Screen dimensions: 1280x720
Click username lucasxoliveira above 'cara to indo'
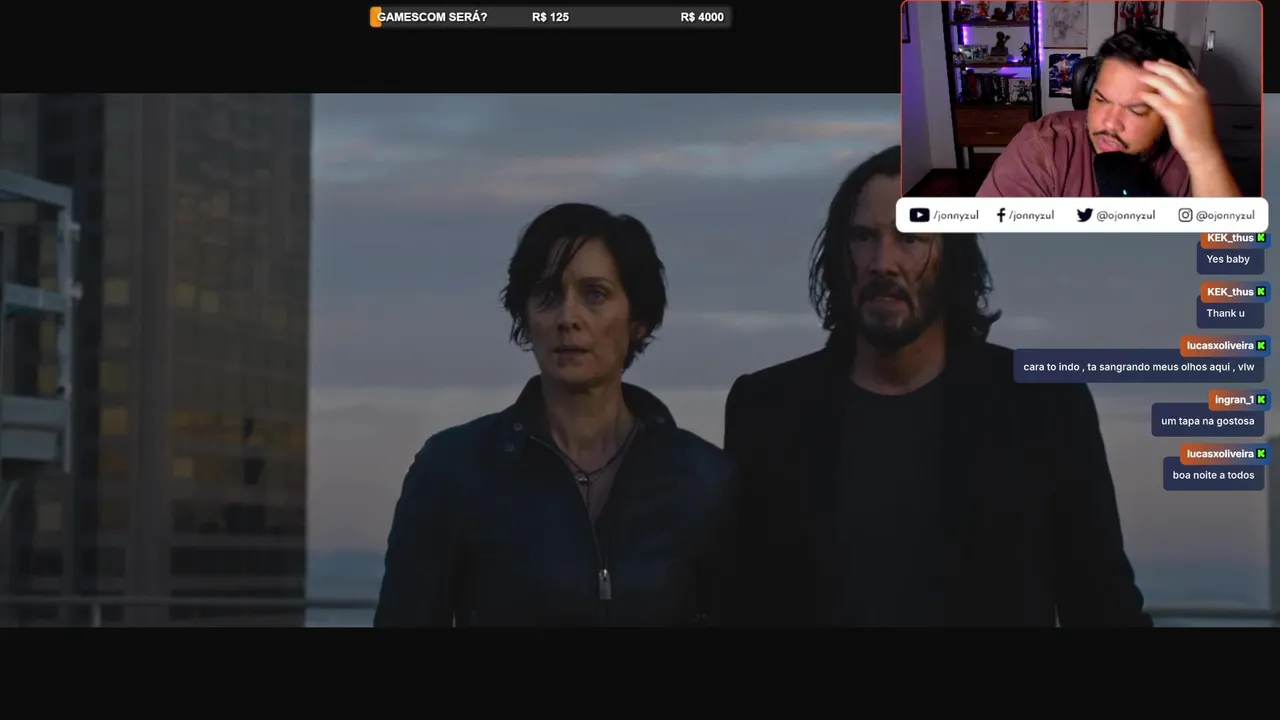(x=1220, y=346)
